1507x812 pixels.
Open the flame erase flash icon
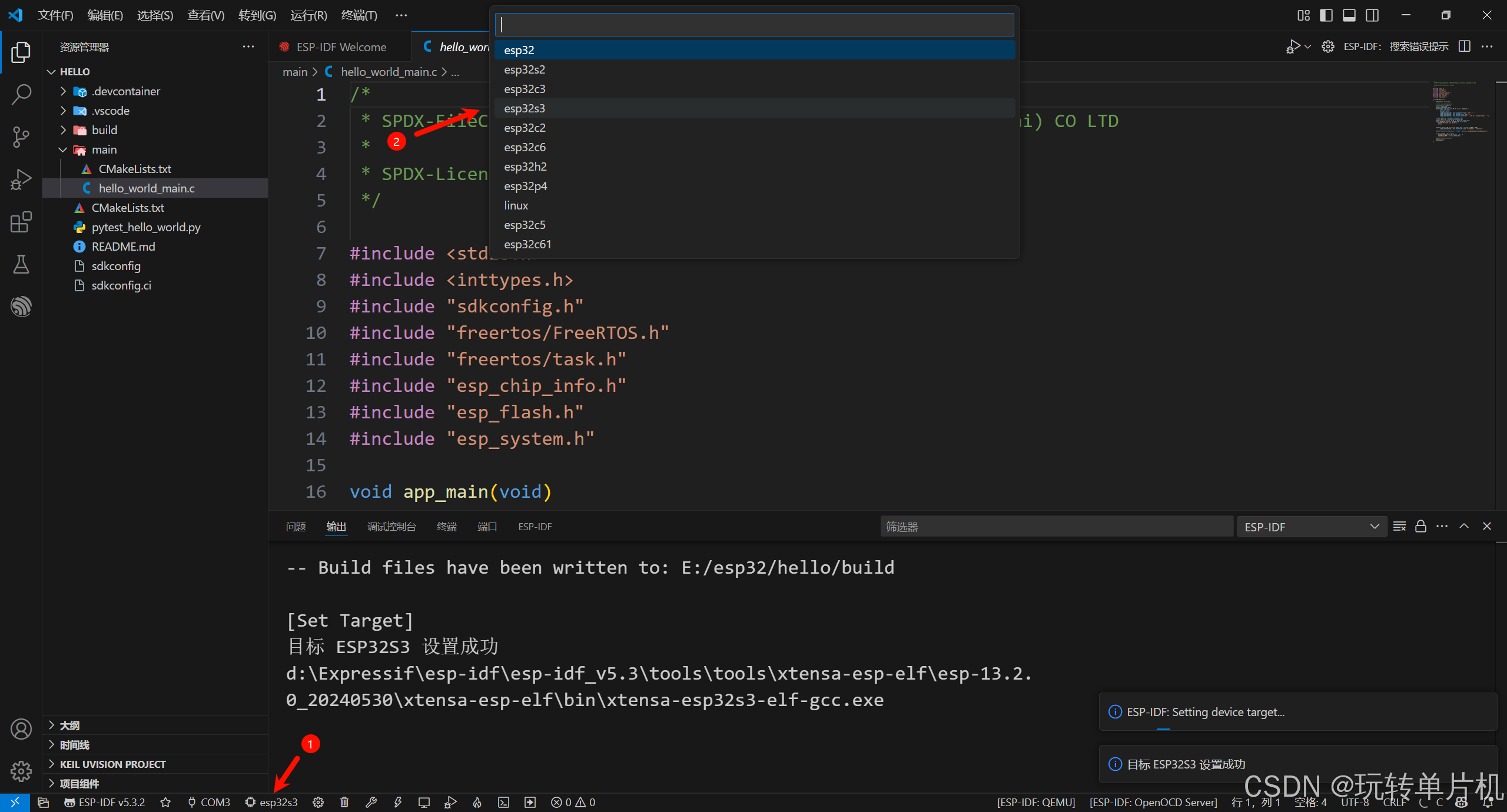coord(476,802)
